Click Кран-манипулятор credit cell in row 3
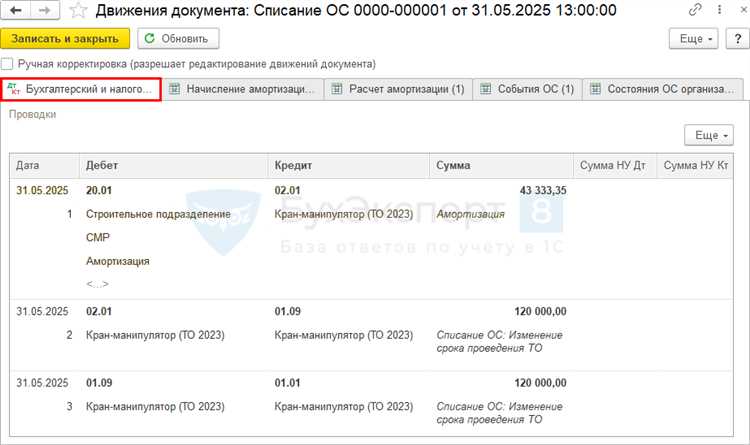The height and width of the screenshot is (445, 750). 343,407
